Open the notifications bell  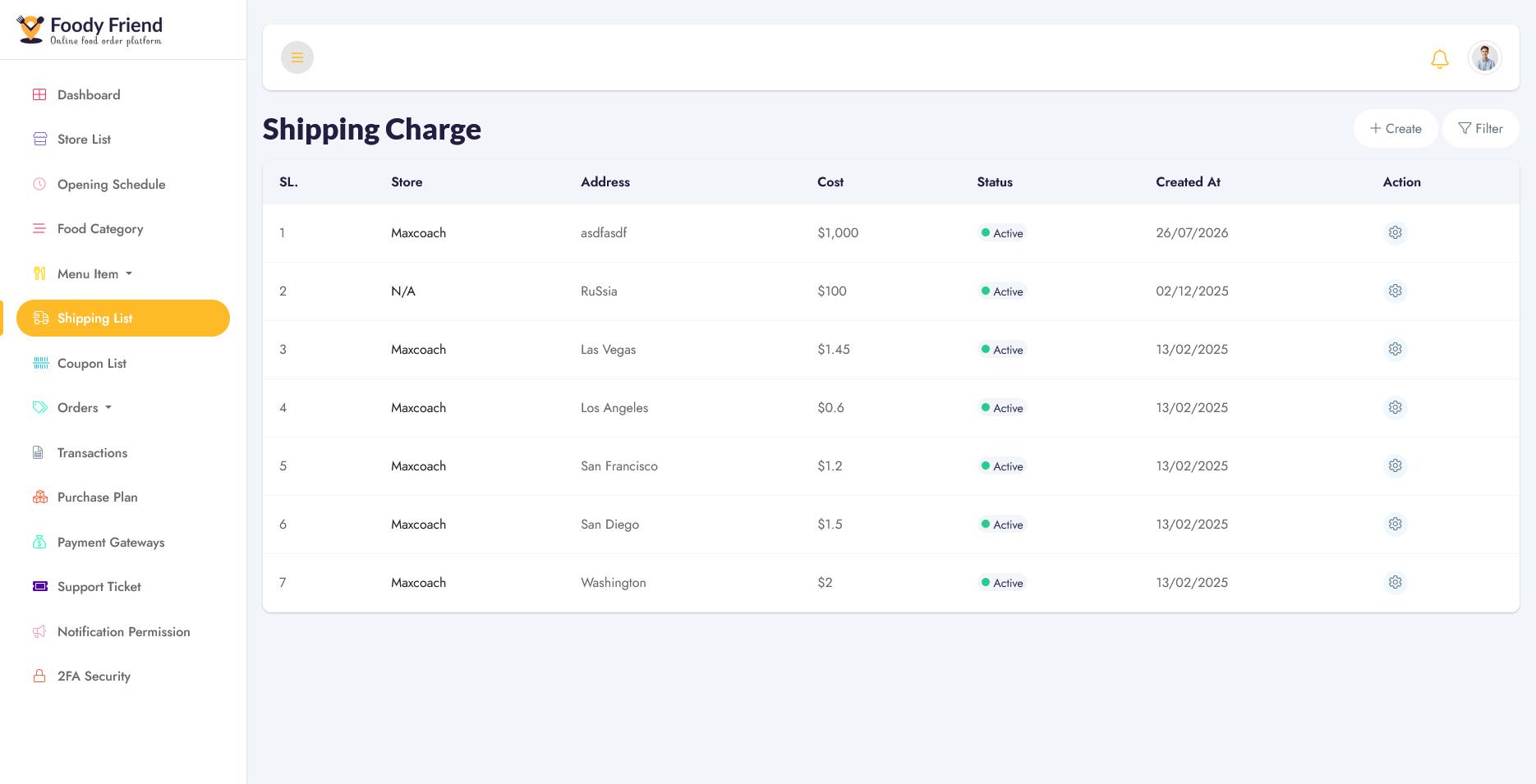(1439, 58)
